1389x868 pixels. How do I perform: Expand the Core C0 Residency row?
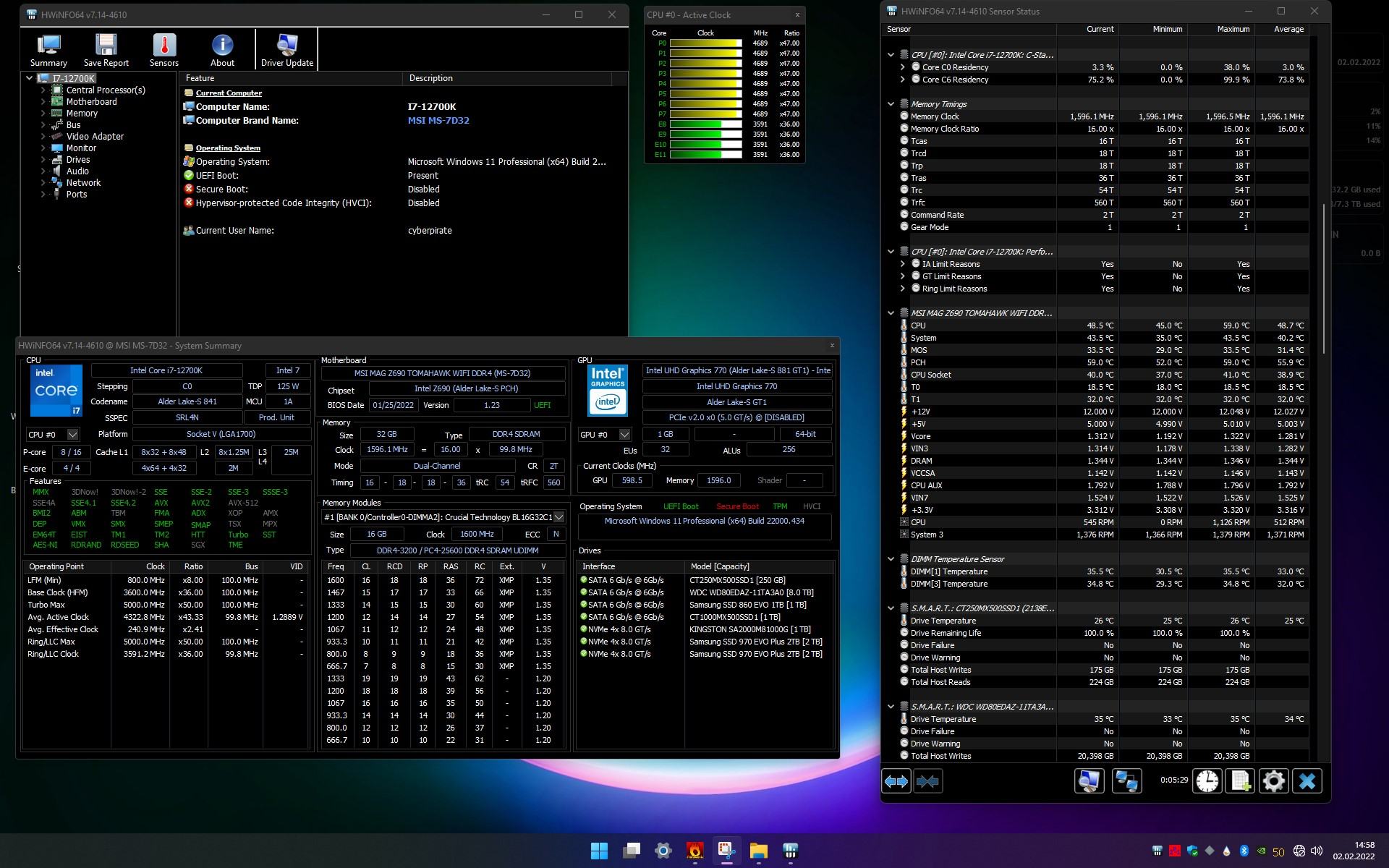902,67
